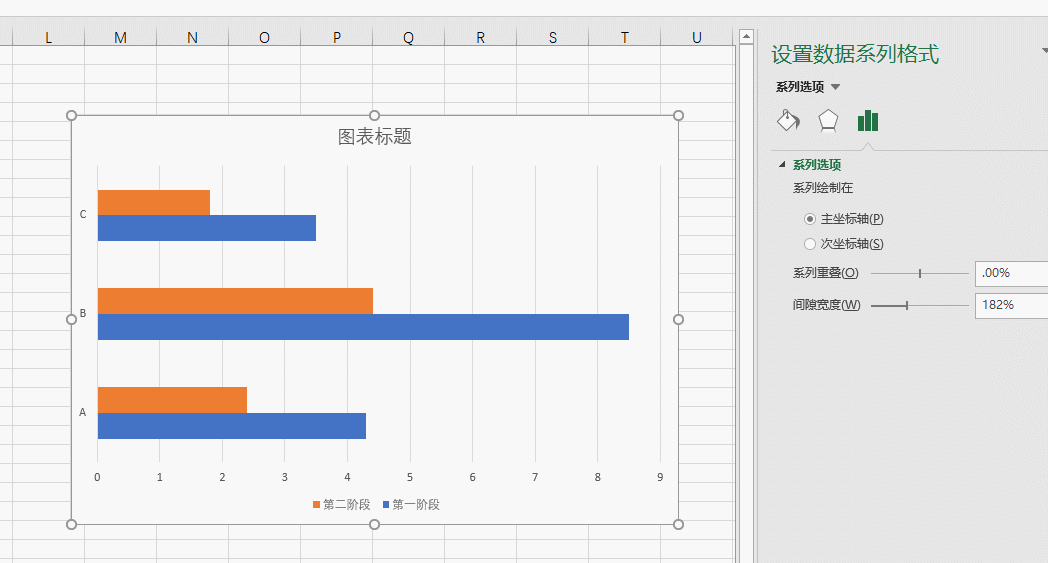Open the Series Options bar chart tab
The width and height of the screenshot is (1048, 563).
coord(868,121)
